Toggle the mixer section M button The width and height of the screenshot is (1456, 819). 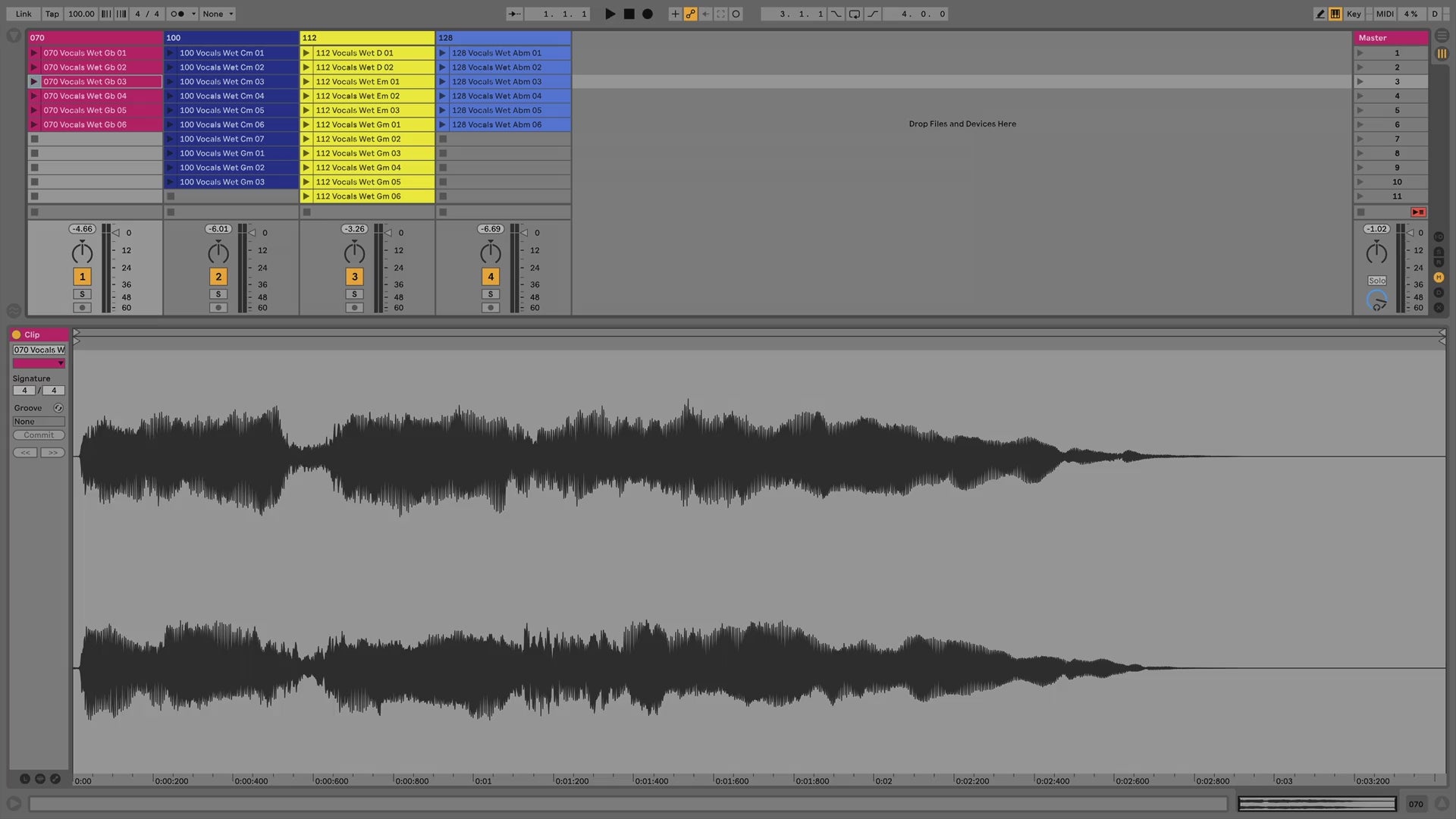pyautogui.click(x=1439, y=278)
